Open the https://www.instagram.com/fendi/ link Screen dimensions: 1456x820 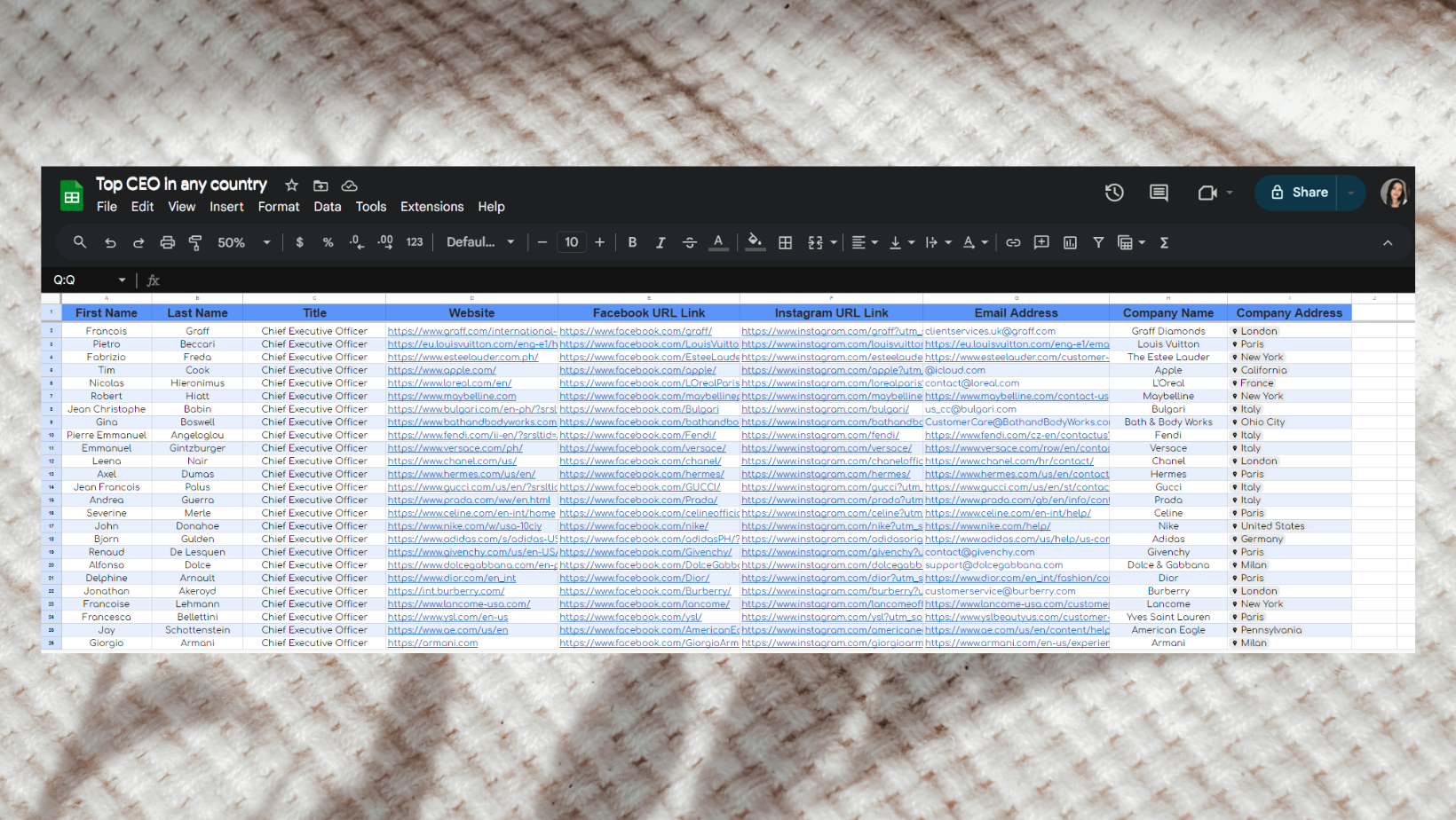coord(820,435)
